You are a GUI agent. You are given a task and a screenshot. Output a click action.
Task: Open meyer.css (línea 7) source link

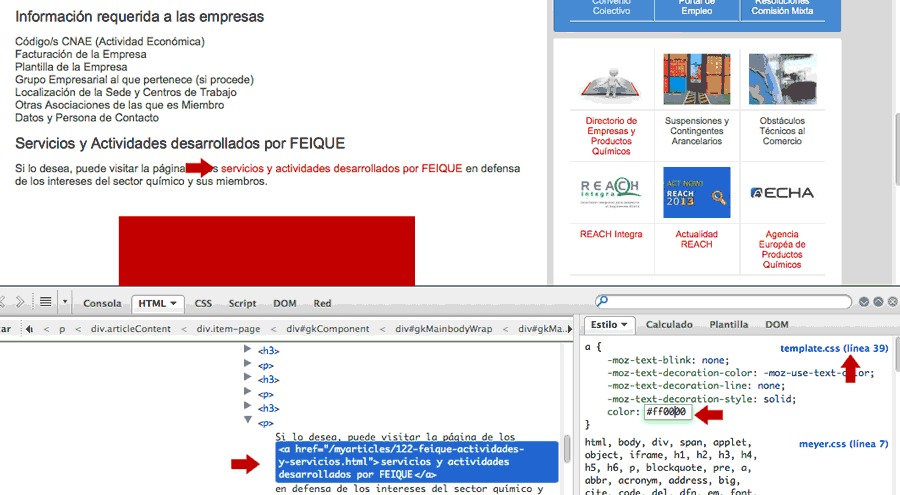point(843,444)
